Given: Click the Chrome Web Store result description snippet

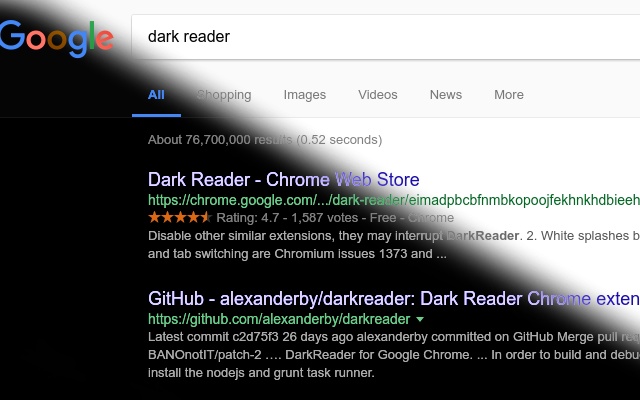Looking at the screenshot, I should click(394, 245).
